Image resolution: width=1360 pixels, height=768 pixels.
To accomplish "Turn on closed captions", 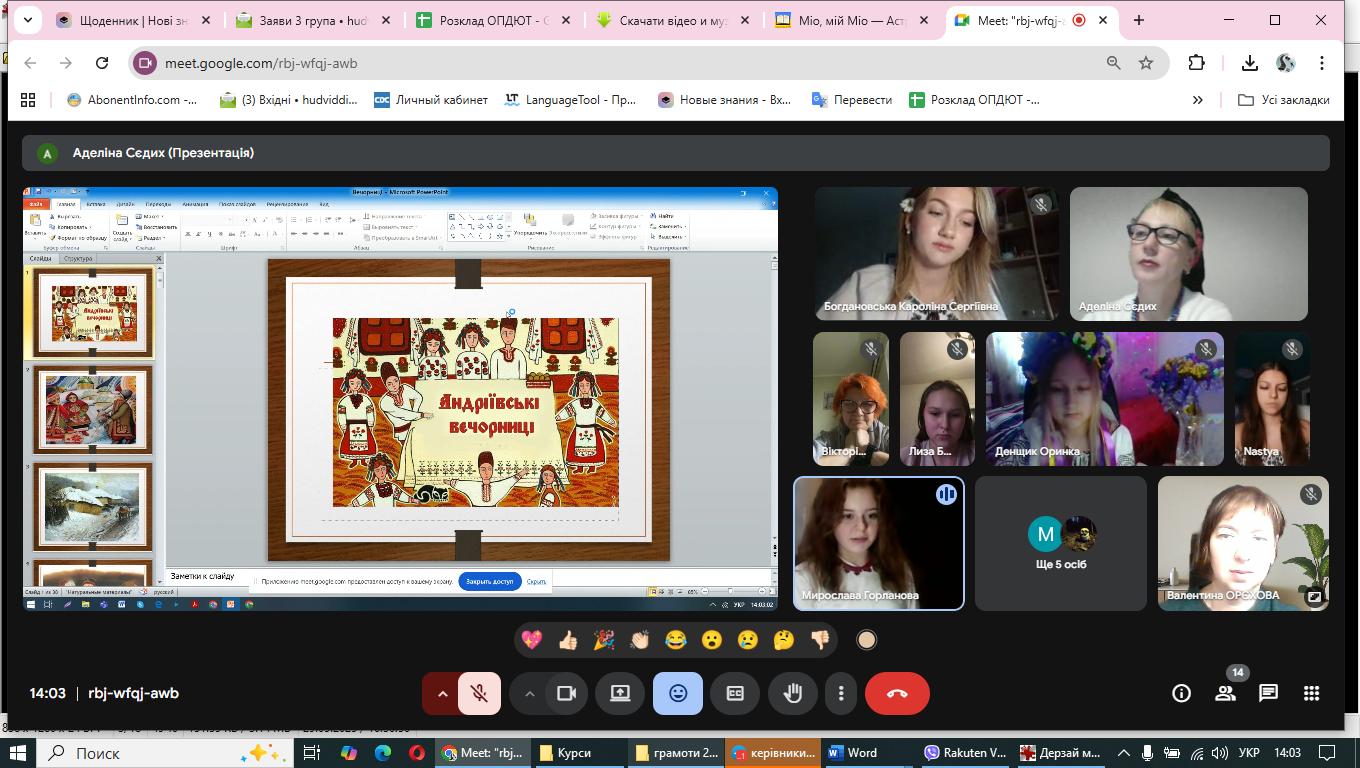I will tap(735, 694).
